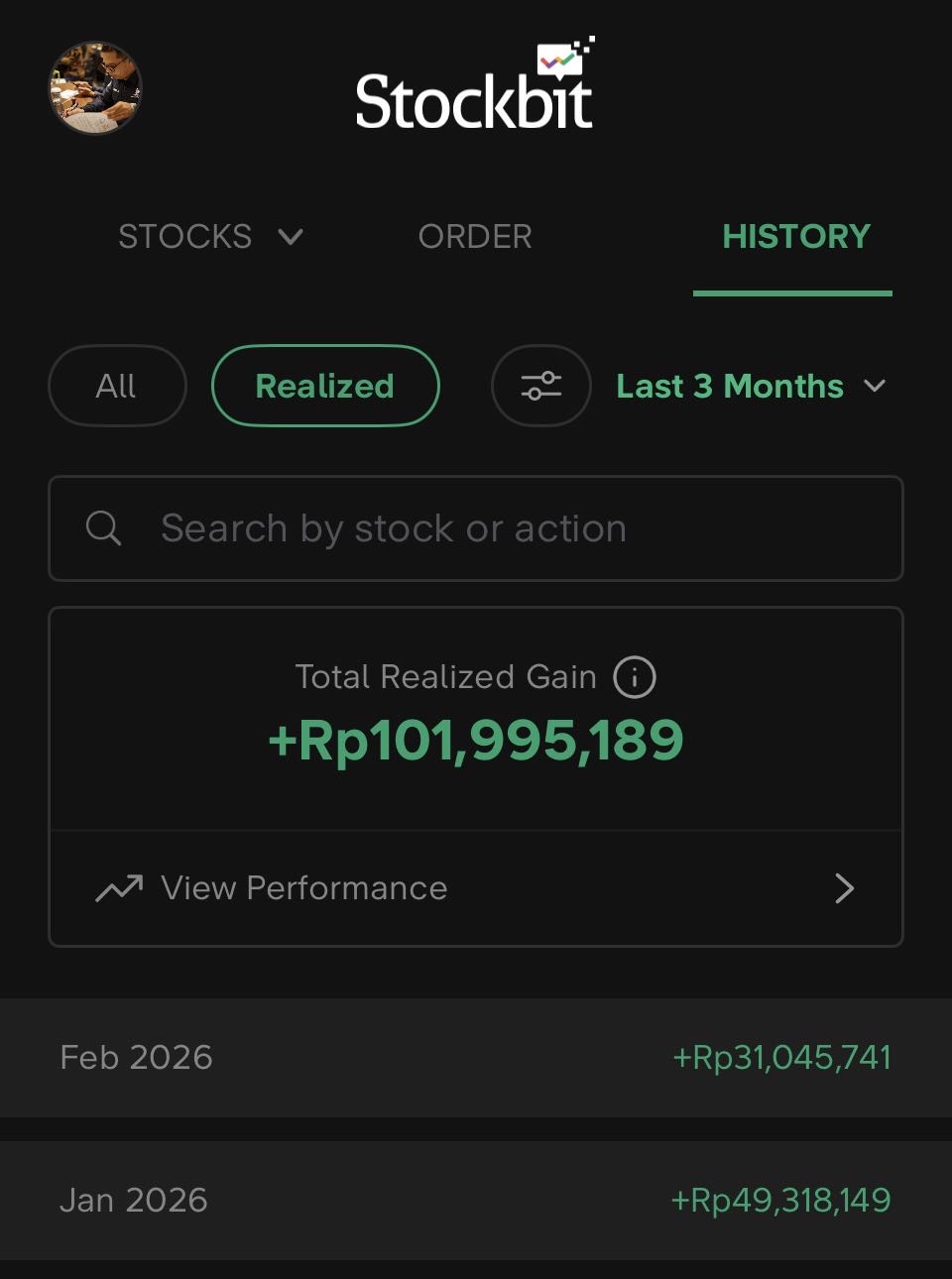Open the Last 3 Months period dropdown
This screenshot has height=1279, width=952.
(x=750, y=386)
